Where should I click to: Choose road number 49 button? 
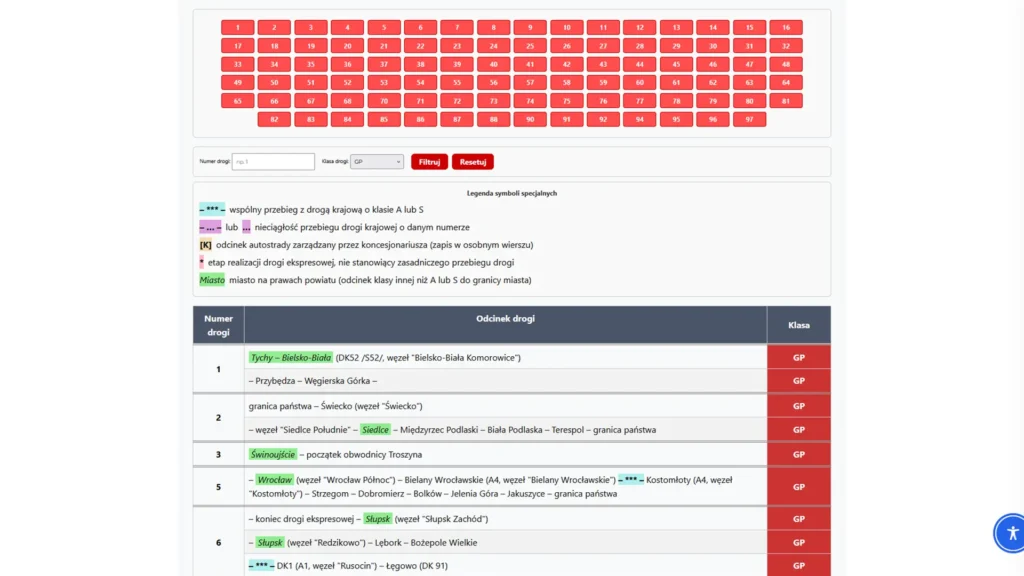[x=238, y=83]
